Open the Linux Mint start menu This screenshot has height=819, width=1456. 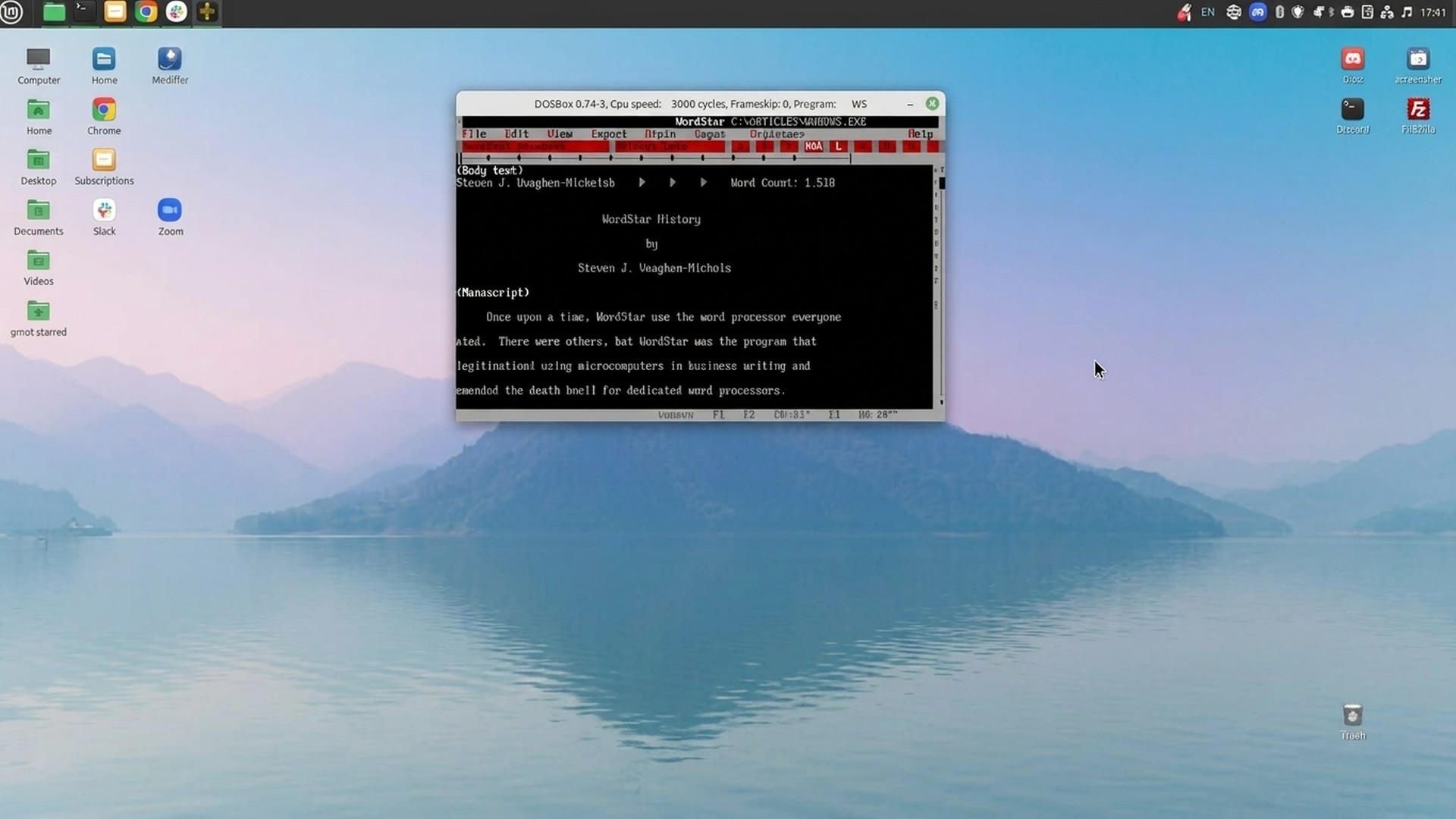(11, 11)
